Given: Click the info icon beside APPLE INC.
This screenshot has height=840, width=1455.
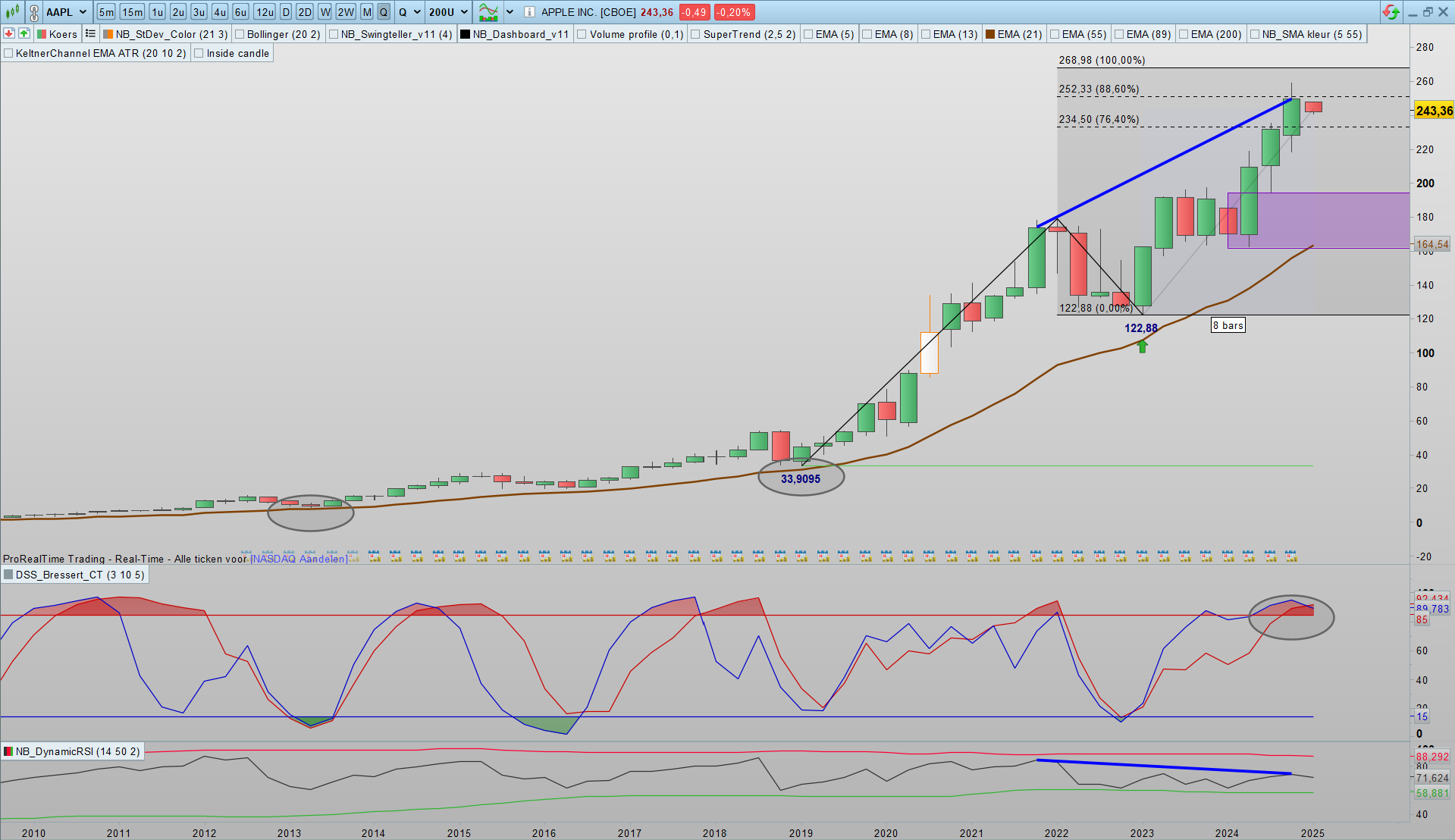Looking at the screenshot, I should click(x=529, y=12).
